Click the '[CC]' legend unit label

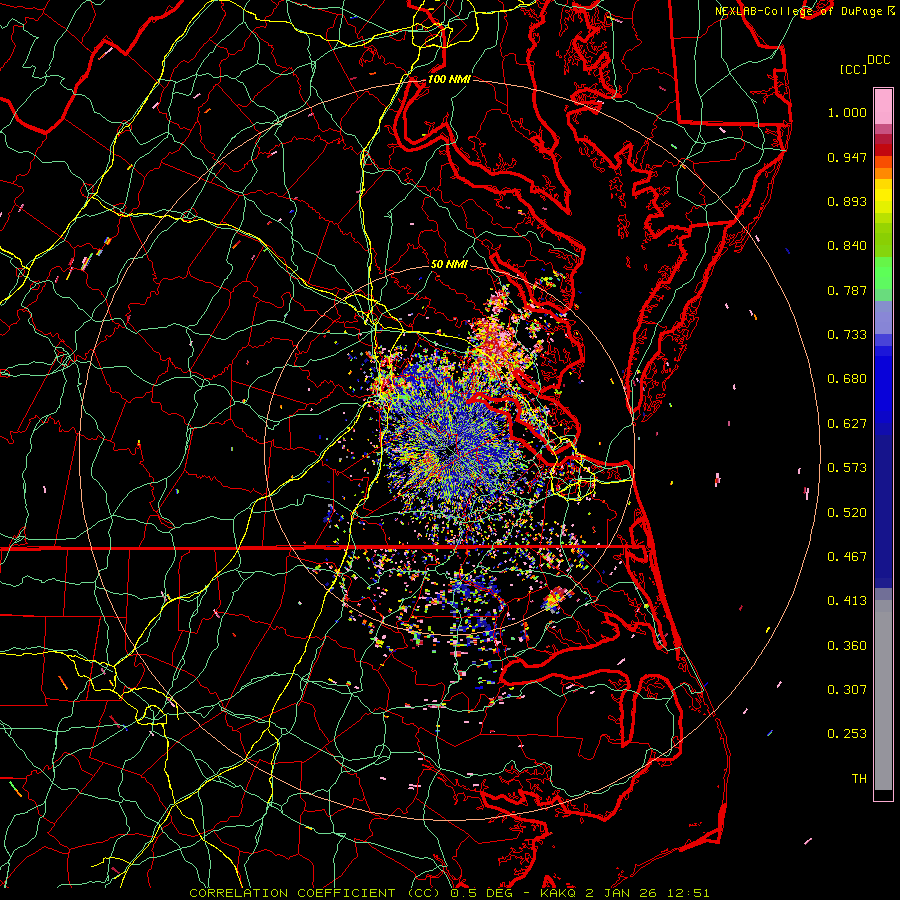point(854,69)
